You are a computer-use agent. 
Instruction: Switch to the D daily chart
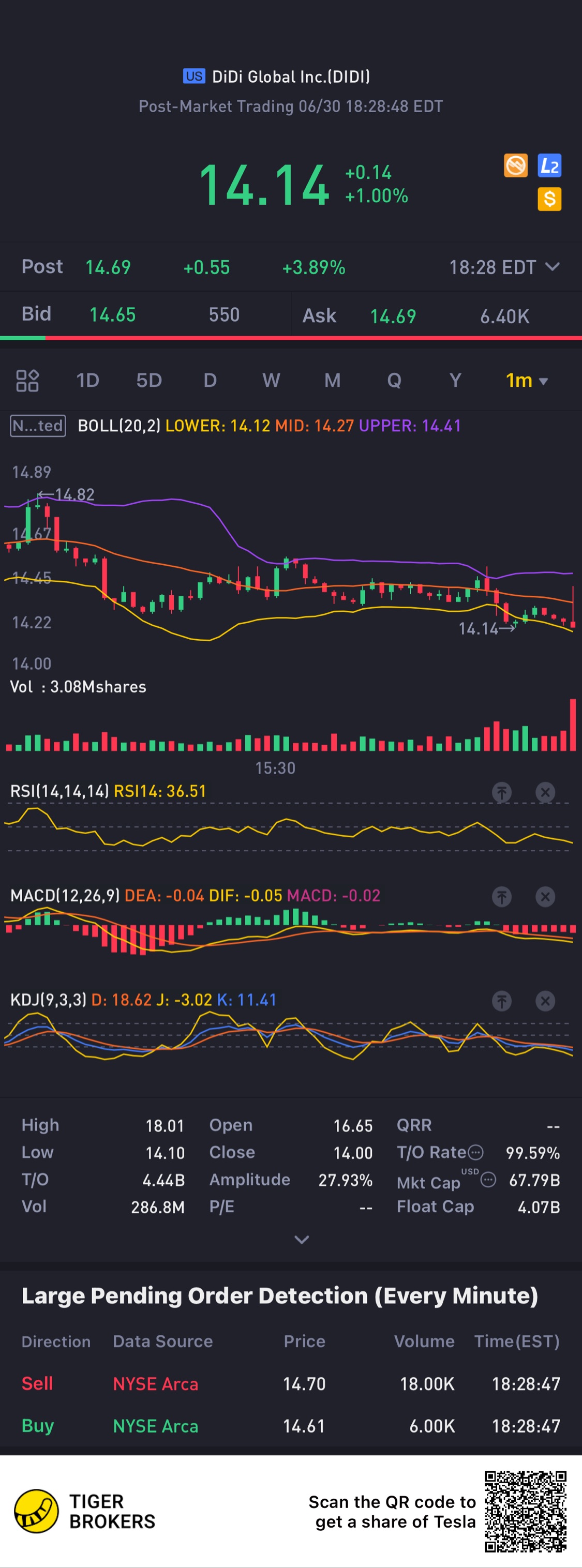[x=210, y=381]
